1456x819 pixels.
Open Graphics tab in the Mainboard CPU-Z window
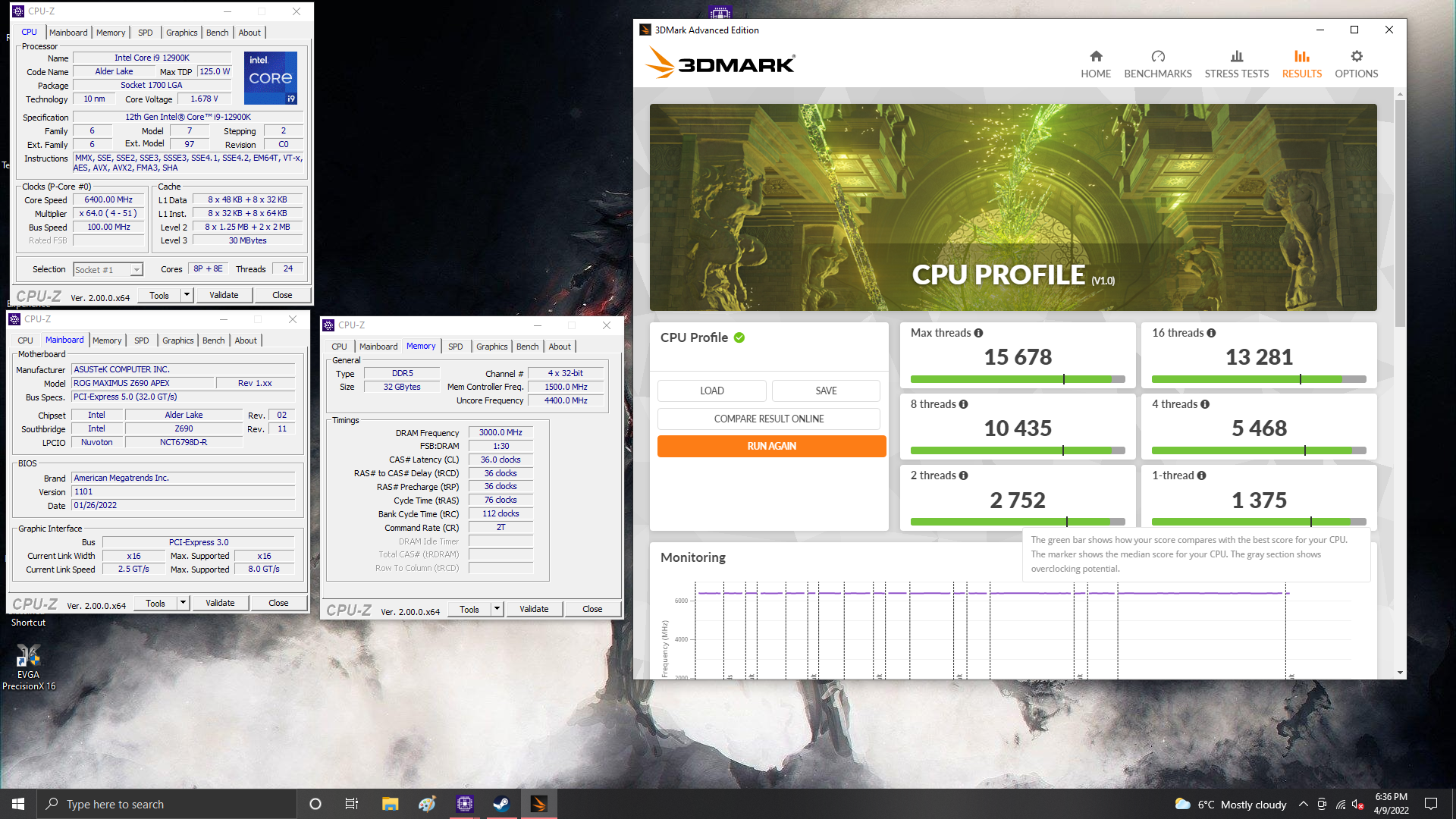point(178,340)
